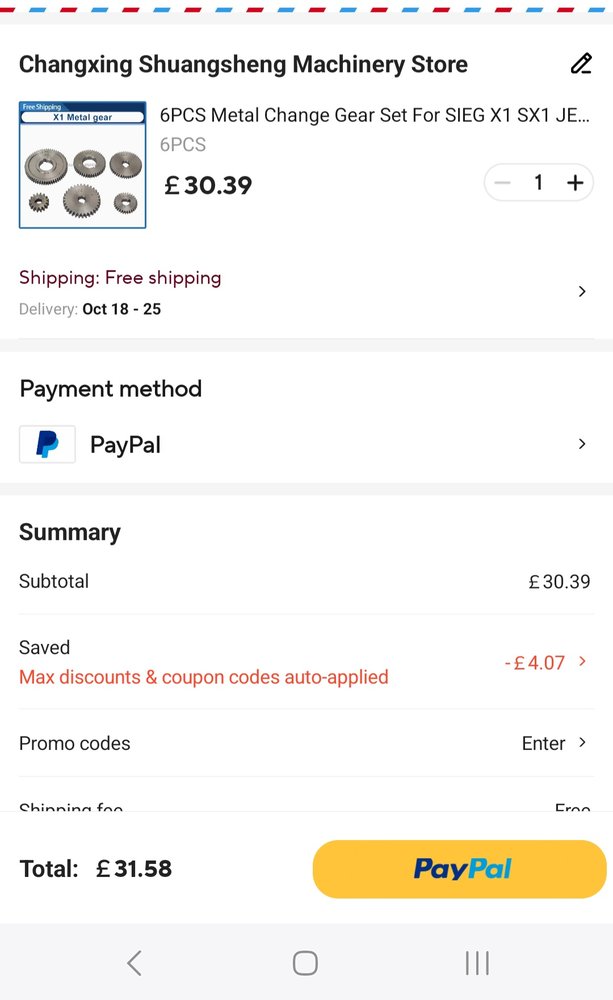Open recent apps navigation icon
The width and height of the screenshot is (613, 1000).
(477, 963)
